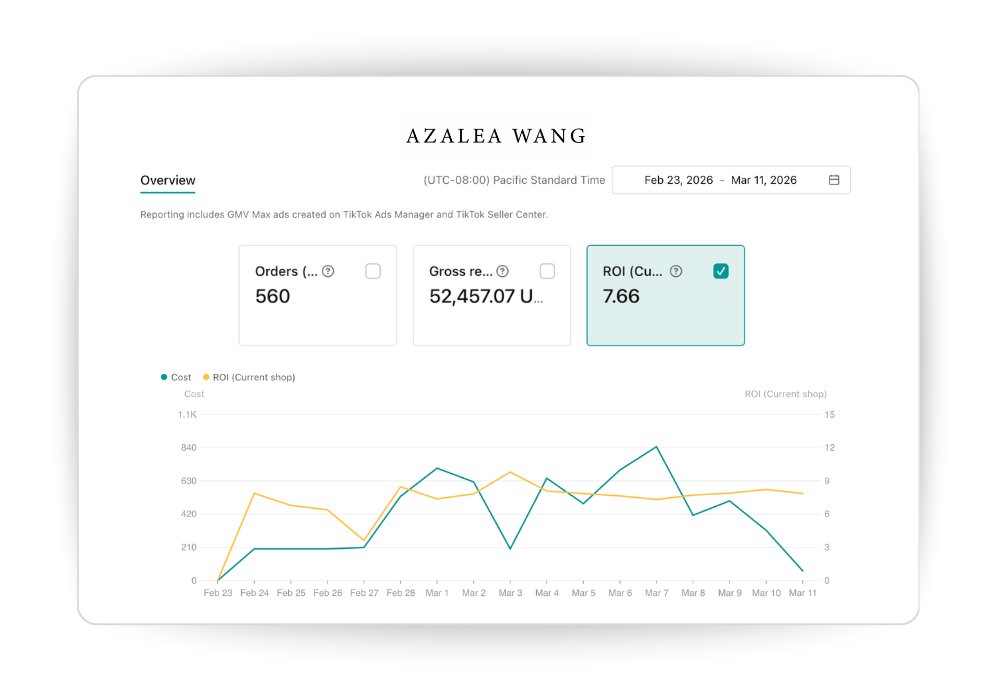Click the help icon on the Gross revenue card

[x=503, y=270]
